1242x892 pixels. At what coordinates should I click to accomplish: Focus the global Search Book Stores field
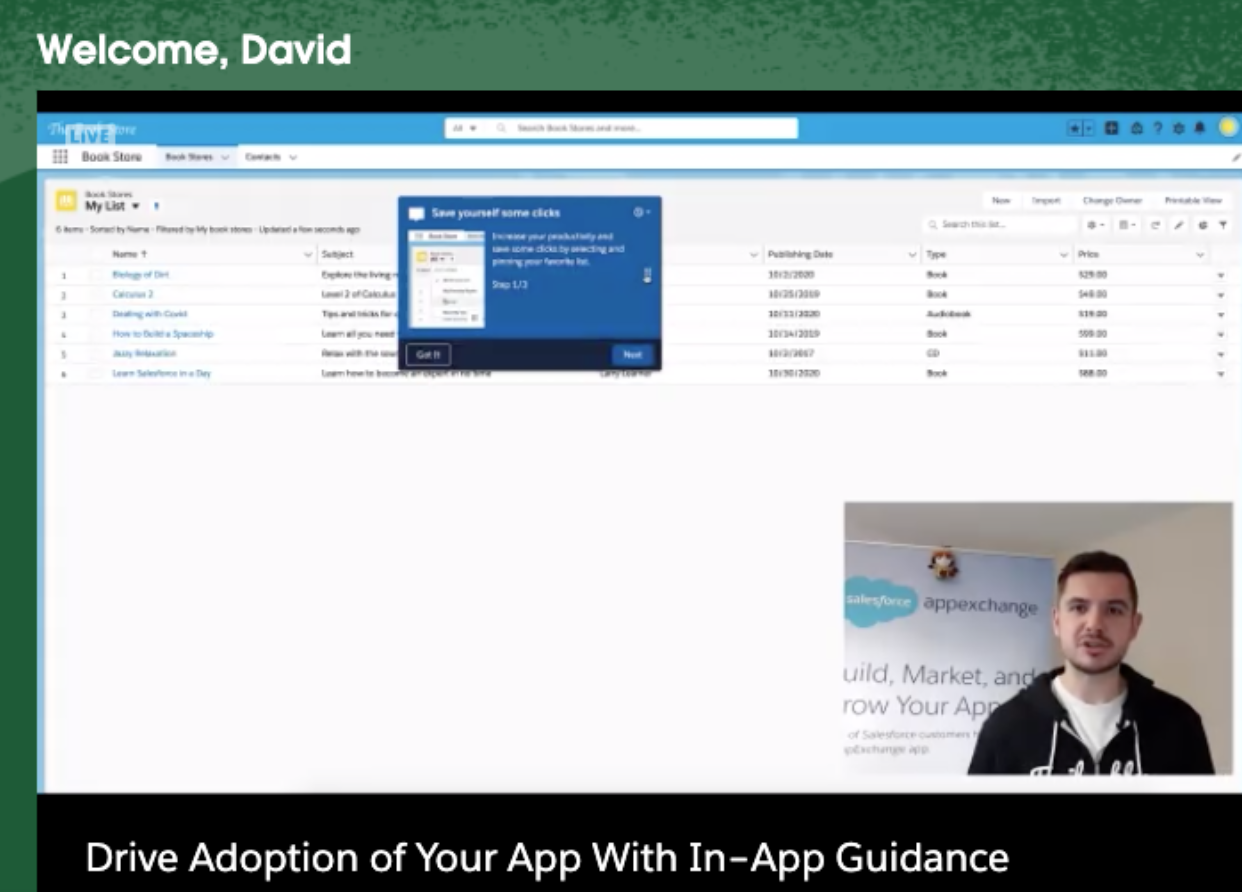tap(621, 128)
